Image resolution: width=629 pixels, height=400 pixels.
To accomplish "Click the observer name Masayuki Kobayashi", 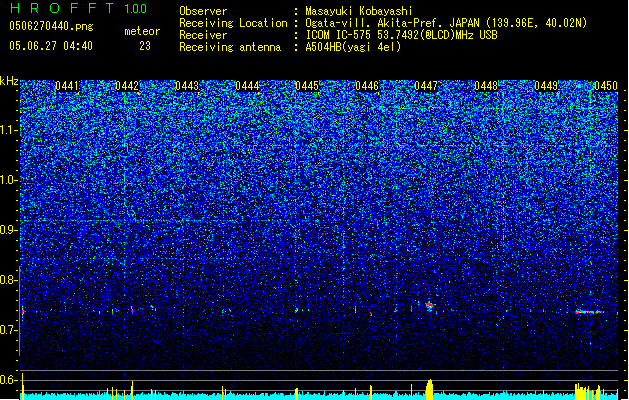I will [x=359, y=11].
